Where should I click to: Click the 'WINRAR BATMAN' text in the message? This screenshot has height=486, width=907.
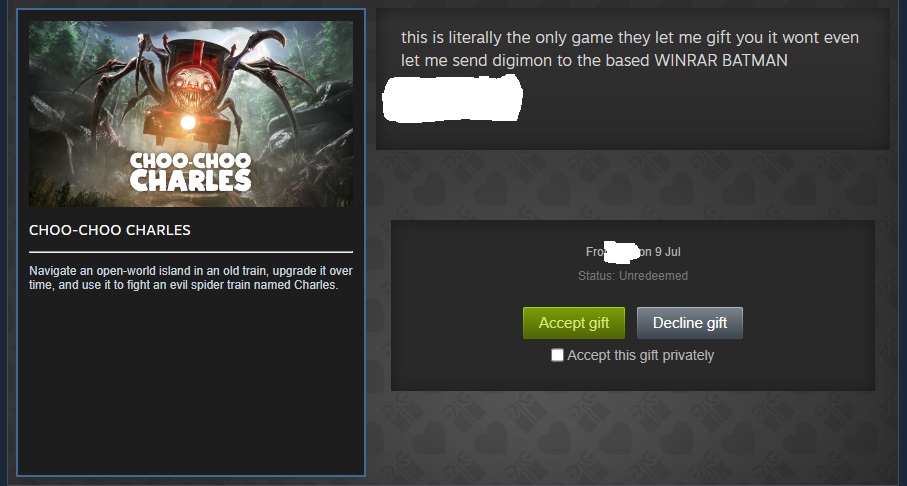[721, 61]
